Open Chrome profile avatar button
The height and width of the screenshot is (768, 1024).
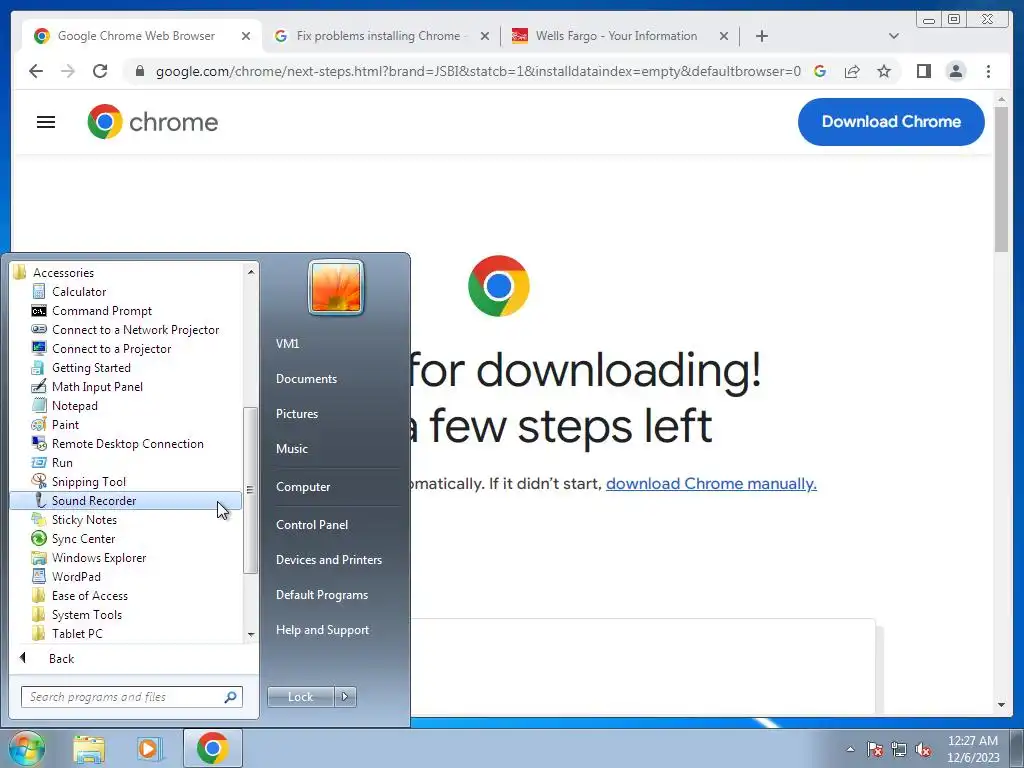pyautogui.click(x=955, y=71)
